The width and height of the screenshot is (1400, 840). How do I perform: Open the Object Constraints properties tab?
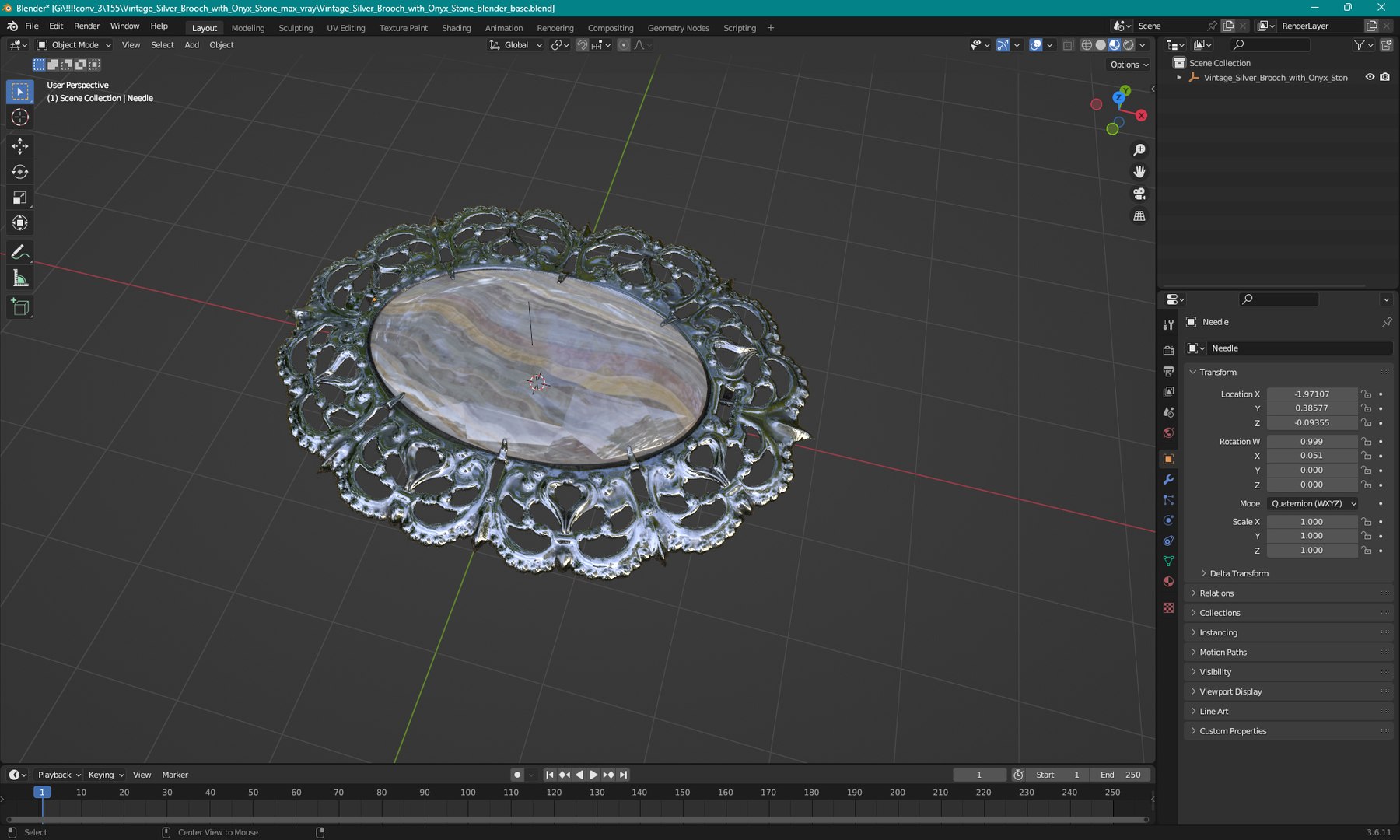[1168, 541]
